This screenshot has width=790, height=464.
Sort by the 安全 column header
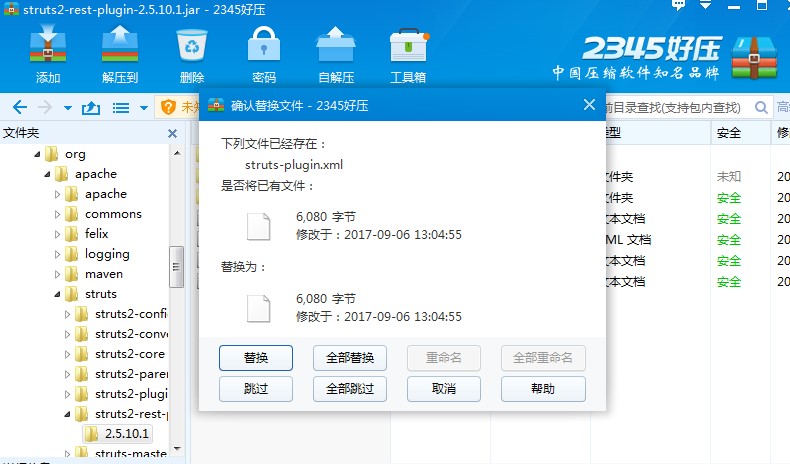[729, 132]
